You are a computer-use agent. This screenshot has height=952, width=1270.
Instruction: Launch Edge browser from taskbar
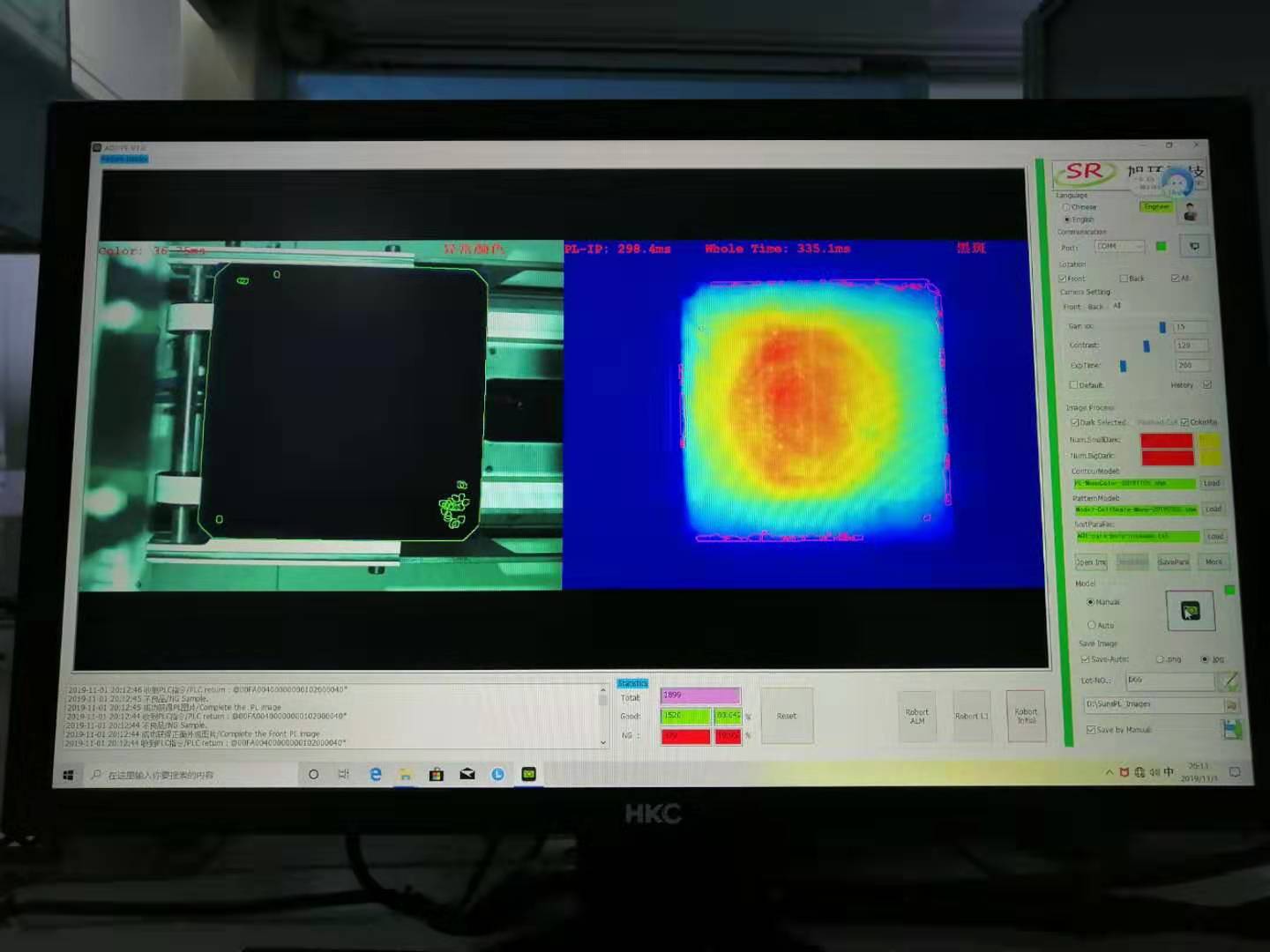tap(375, 774)
